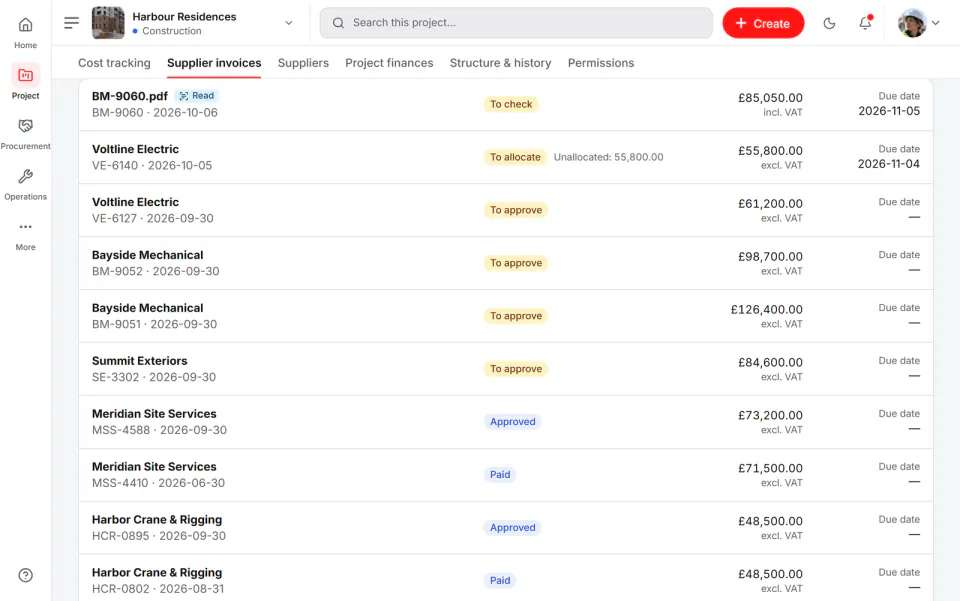Open Voltline Electric invoice VE-6127

tap(506, 210)
